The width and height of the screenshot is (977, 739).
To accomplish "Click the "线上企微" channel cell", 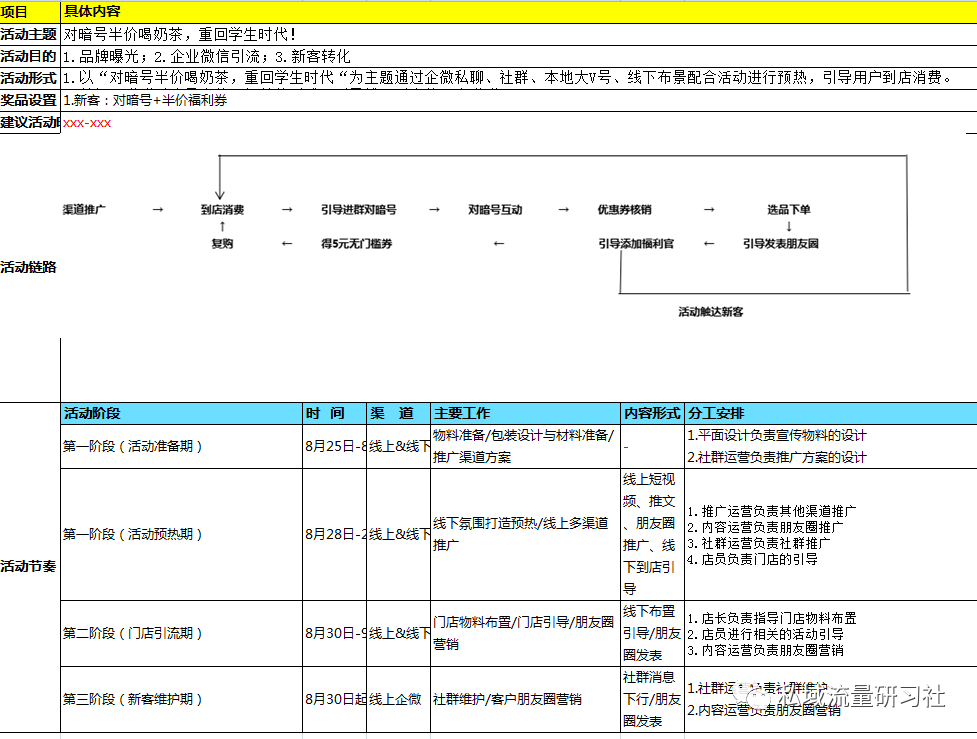I will pyautogui.click(x=398, y=700).
